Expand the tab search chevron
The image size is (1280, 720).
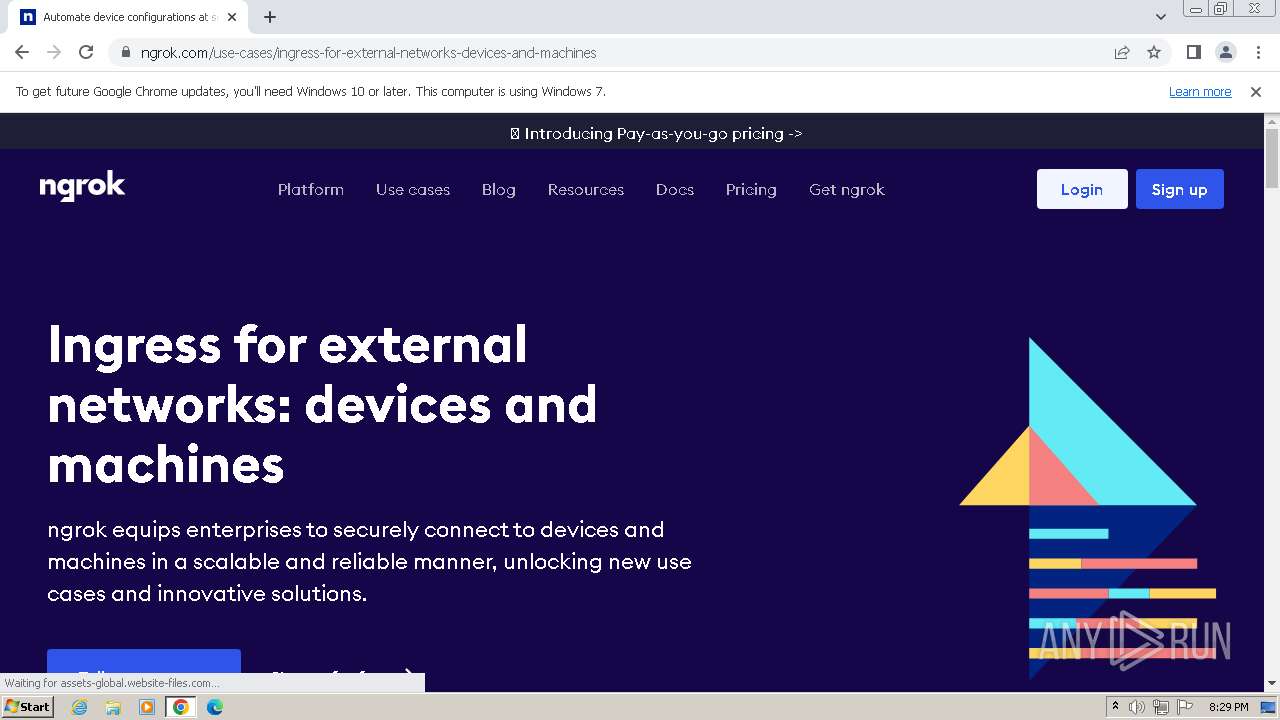tap(1161, 17)
